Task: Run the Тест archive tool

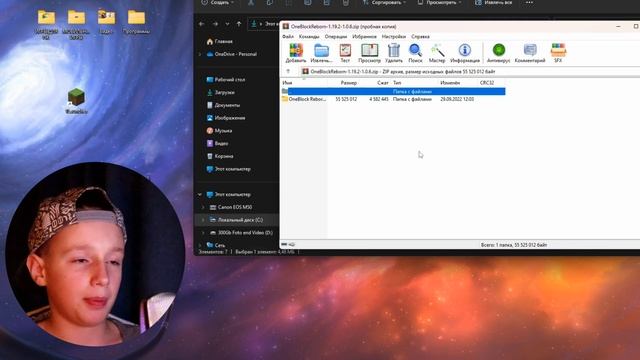Action: (x=345, y=53)
